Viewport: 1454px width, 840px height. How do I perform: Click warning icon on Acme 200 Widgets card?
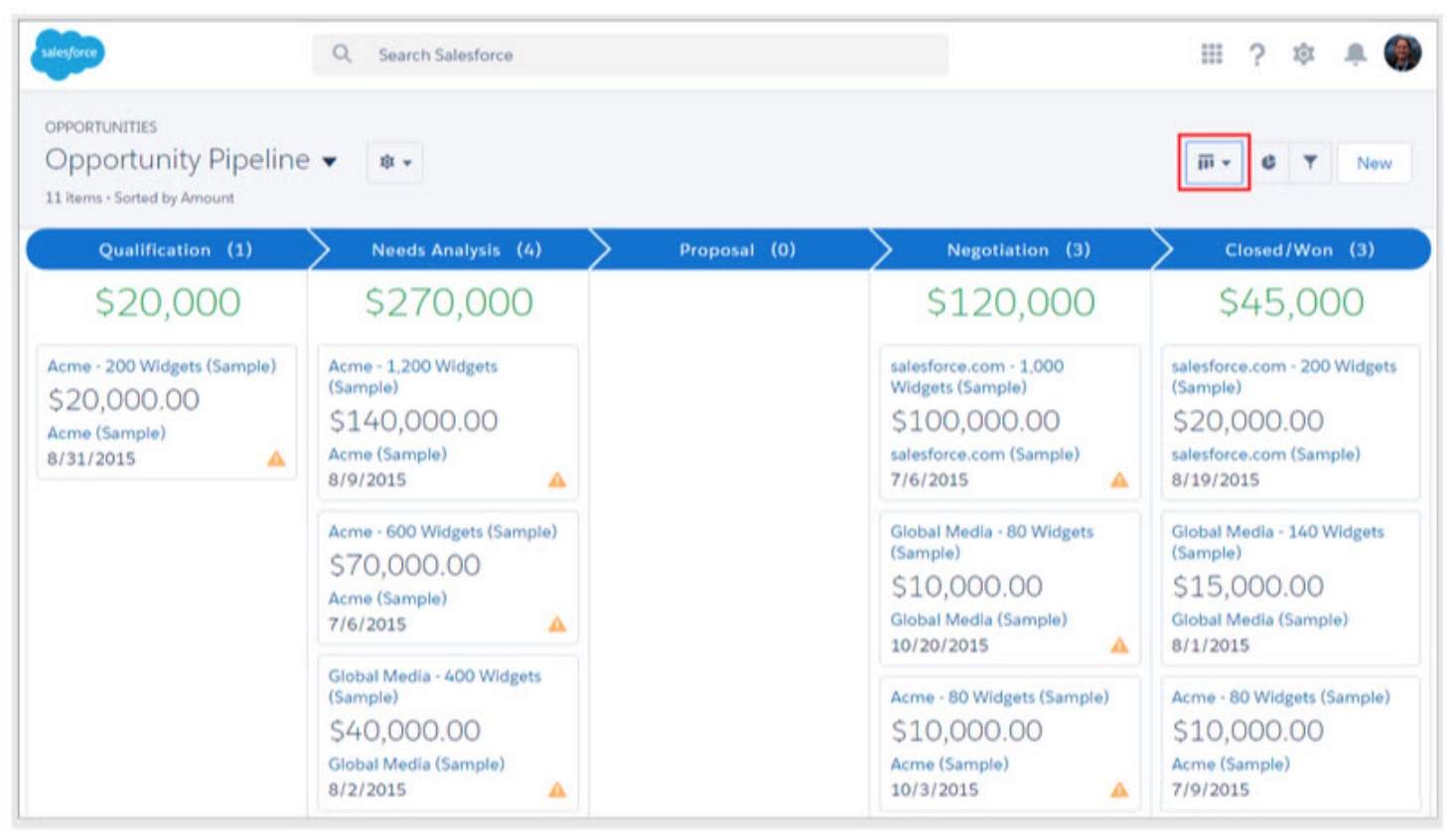click(276, 459)
